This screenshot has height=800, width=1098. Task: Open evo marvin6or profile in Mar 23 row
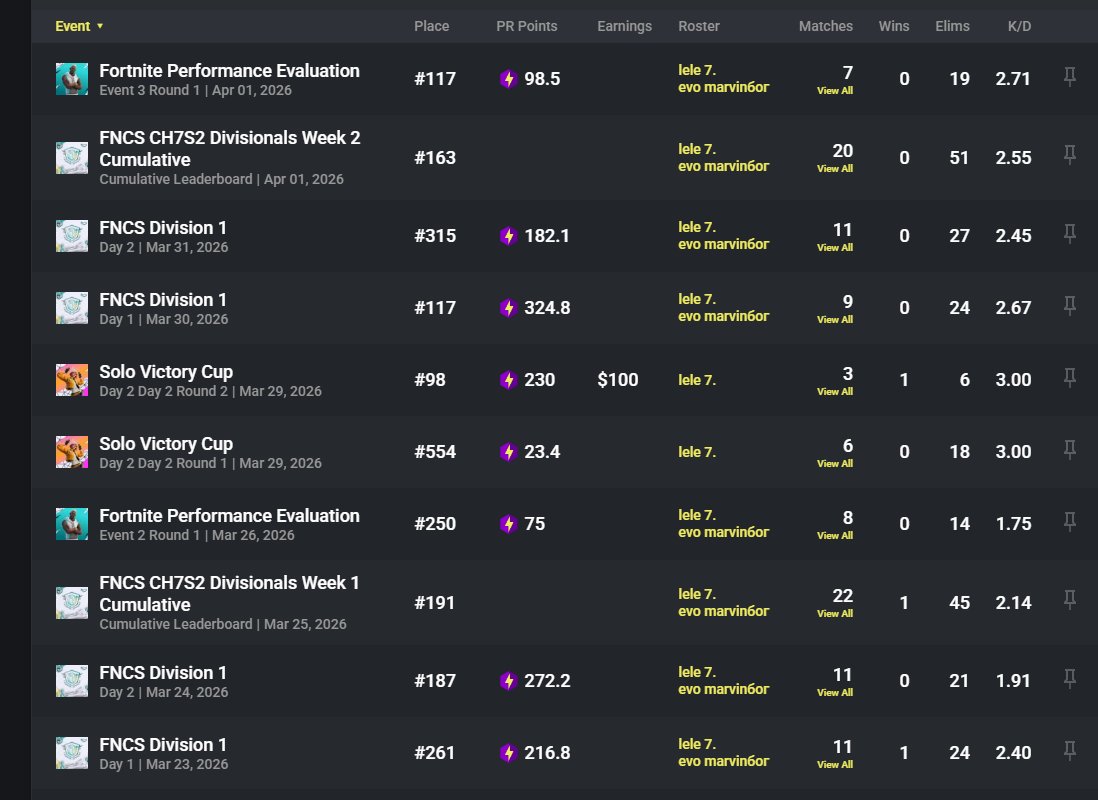(723, 761)
